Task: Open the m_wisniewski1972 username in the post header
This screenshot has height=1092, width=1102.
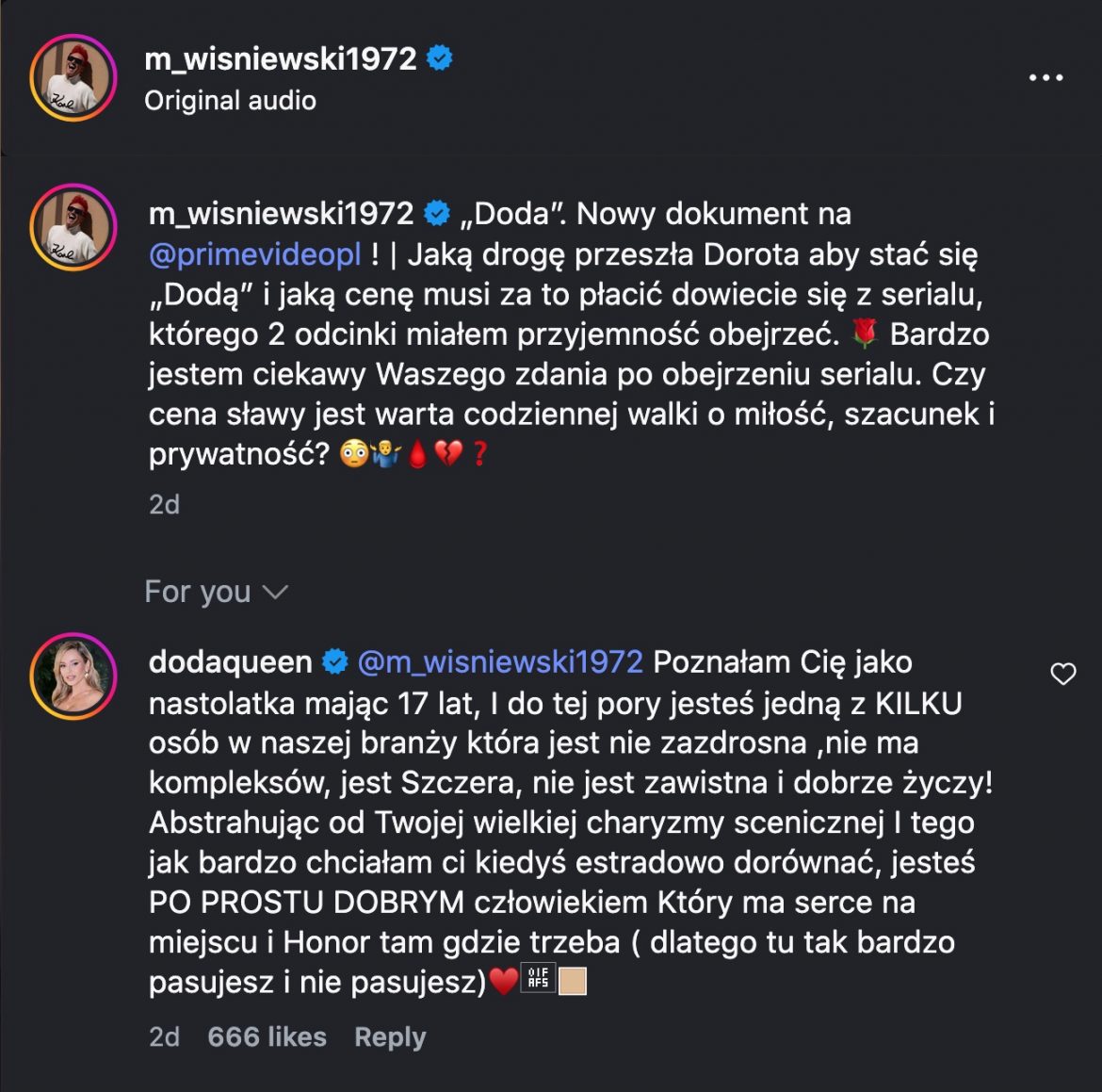Action: [x=280, y=58]
